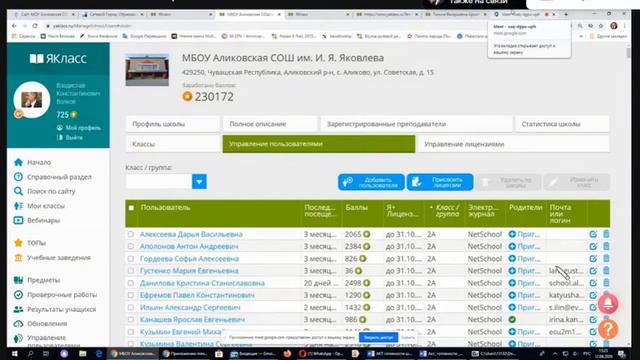Click the browser reload button

[35, 26]
